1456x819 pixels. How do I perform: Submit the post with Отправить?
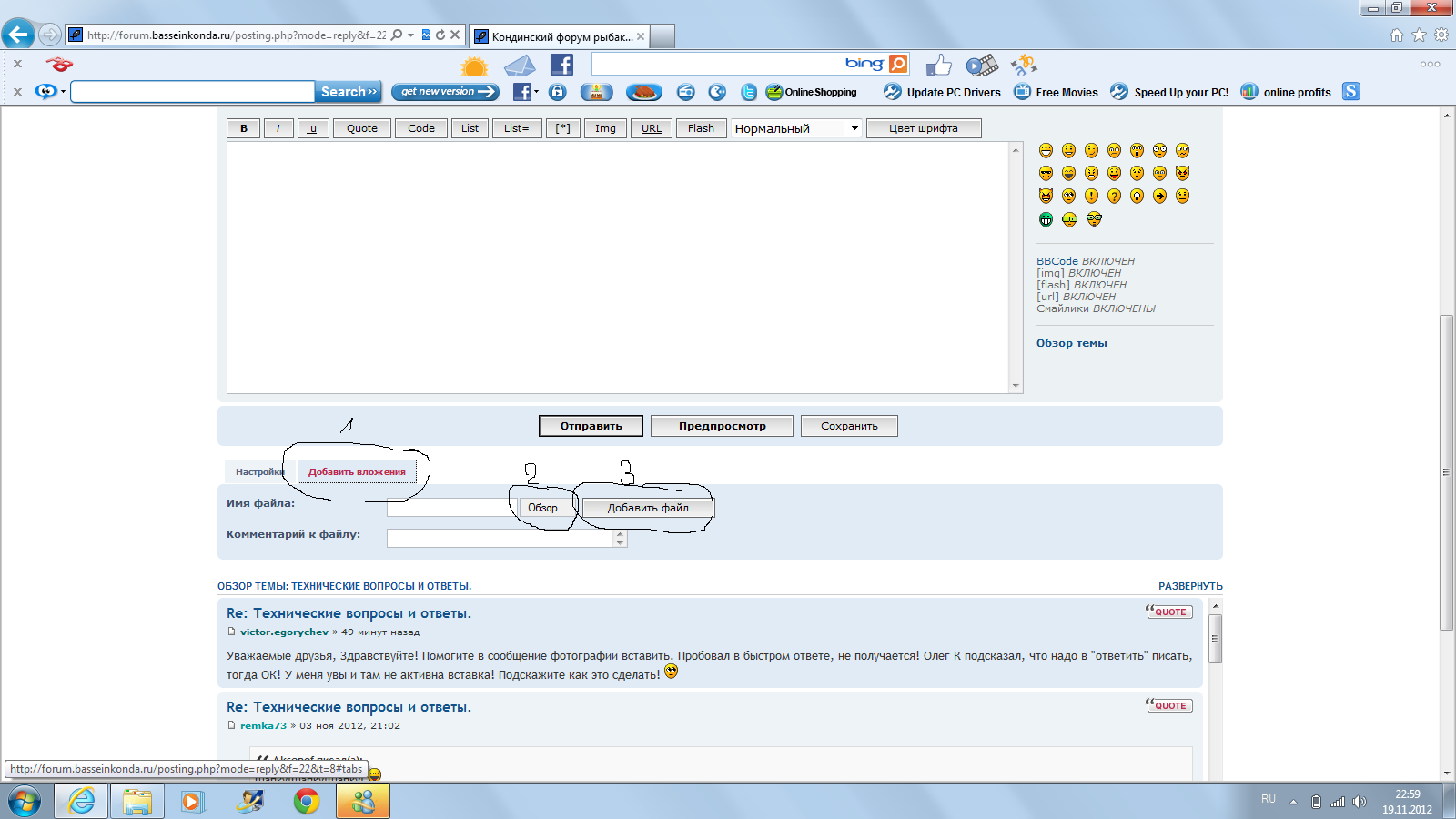(591, 426)
